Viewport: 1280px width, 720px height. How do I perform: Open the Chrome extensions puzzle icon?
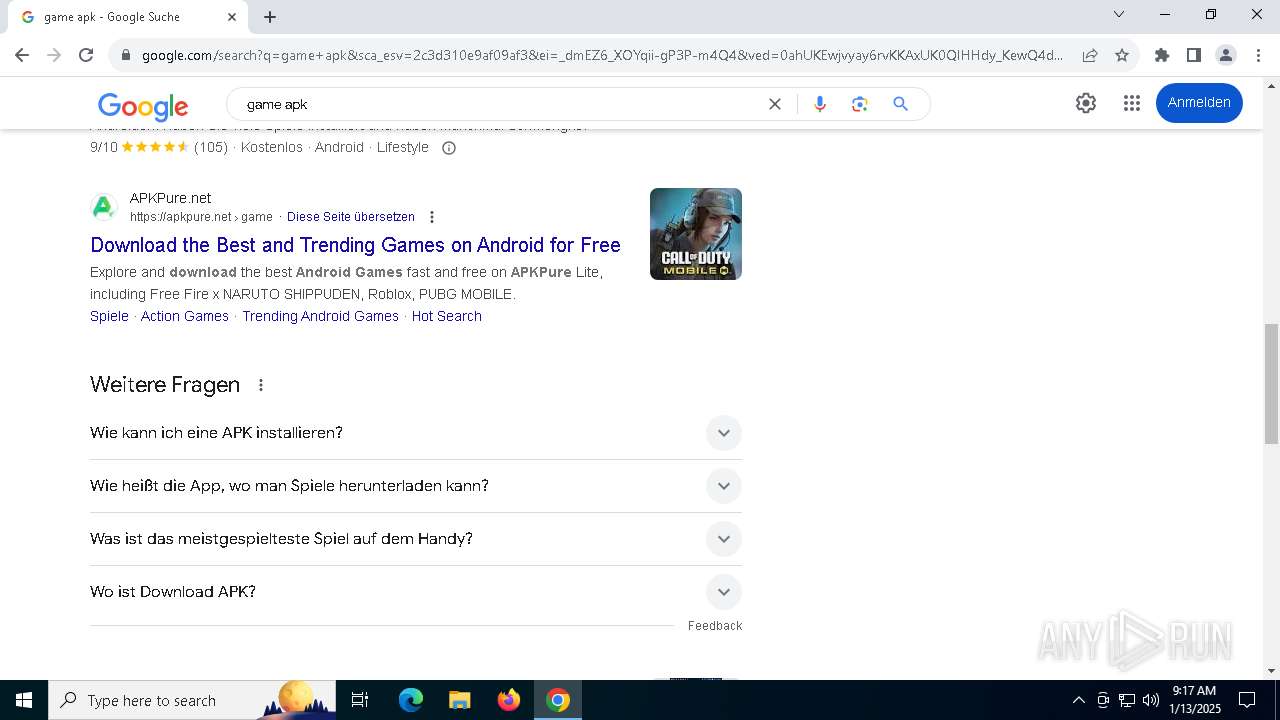[1161, 55]
